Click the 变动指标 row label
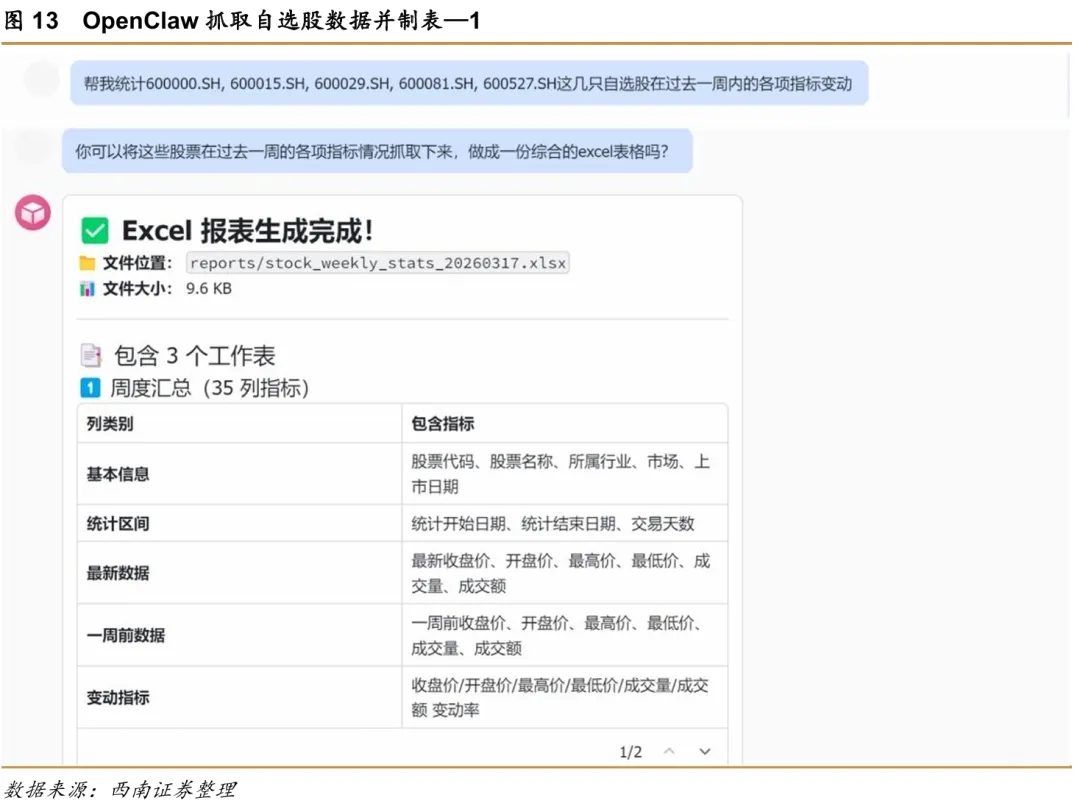This screenshot has height=803, width=1080. tap(118, 698)
